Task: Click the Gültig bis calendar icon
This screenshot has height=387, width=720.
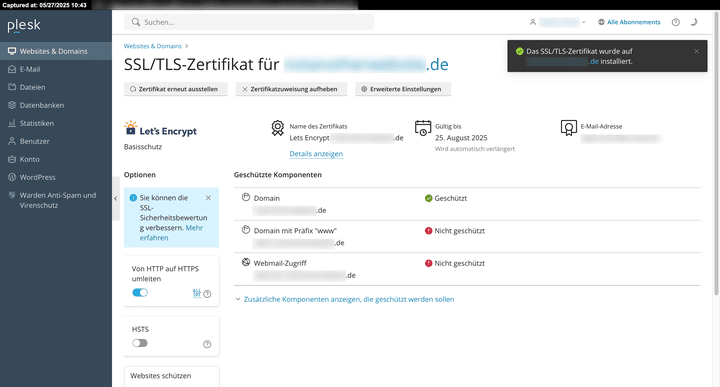Action: click(422, 128)
